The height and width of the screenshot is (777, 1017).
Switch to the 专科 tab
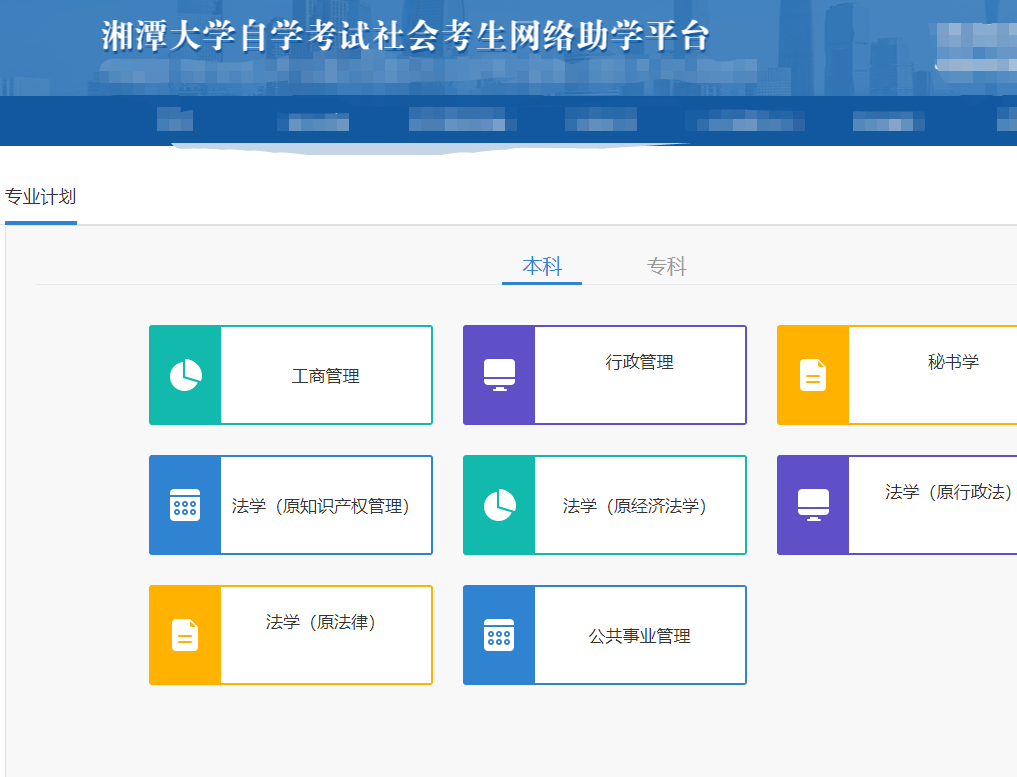(x=667, y=266)
